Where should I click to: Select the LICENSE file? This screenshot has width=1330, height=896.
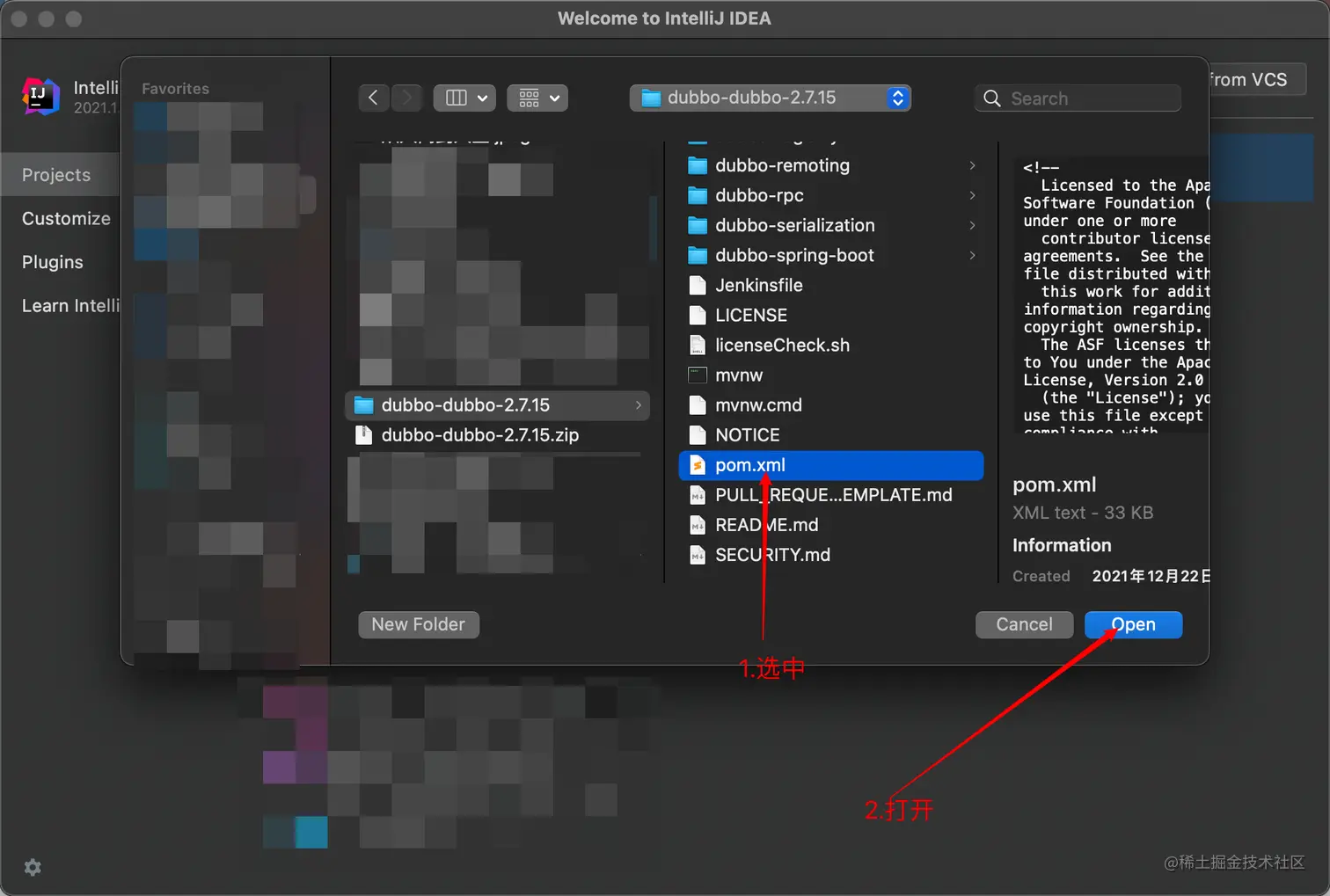coord(831,315)
